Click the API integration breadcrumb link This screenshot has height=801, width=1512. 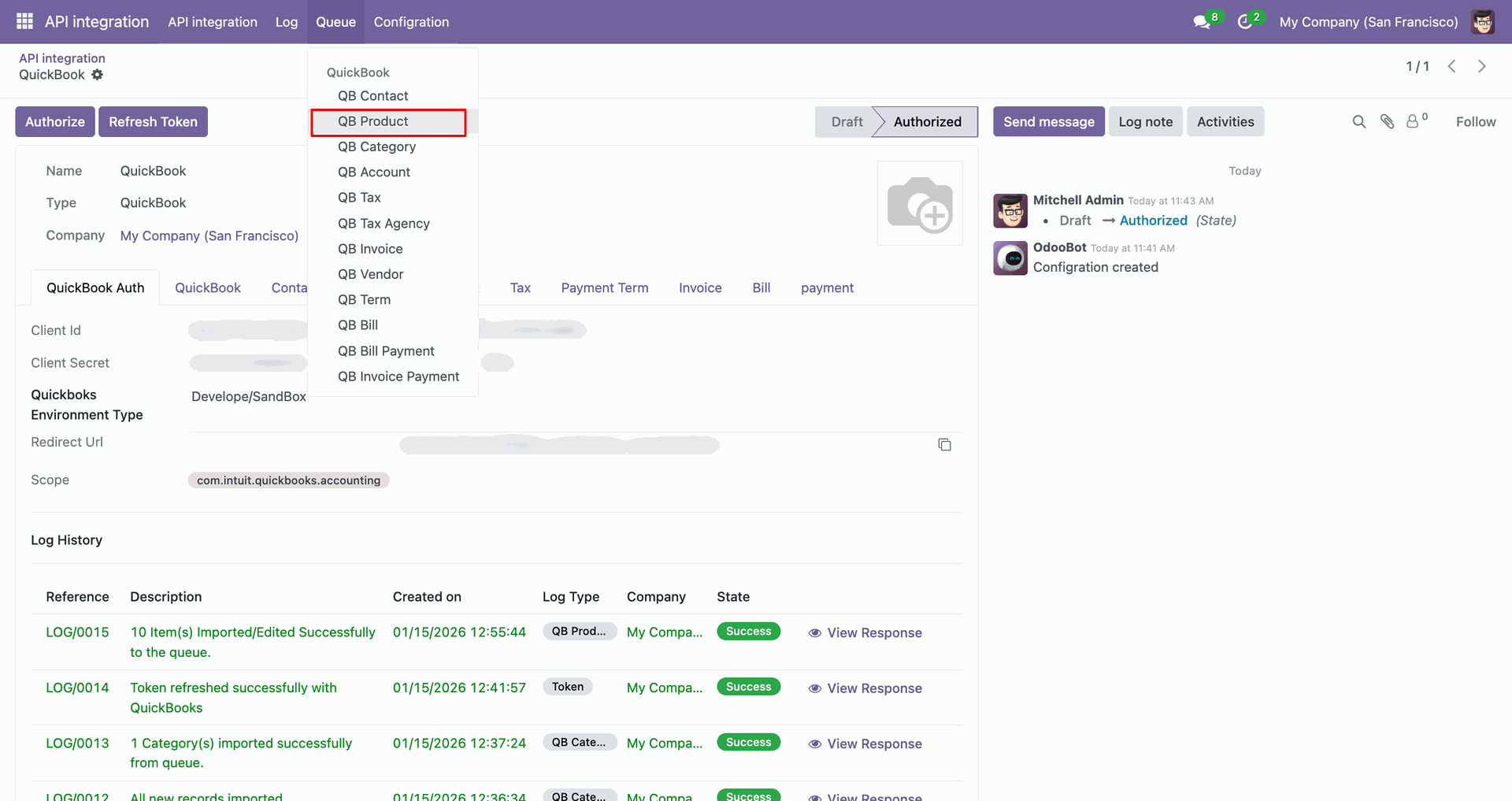point(62,58)
